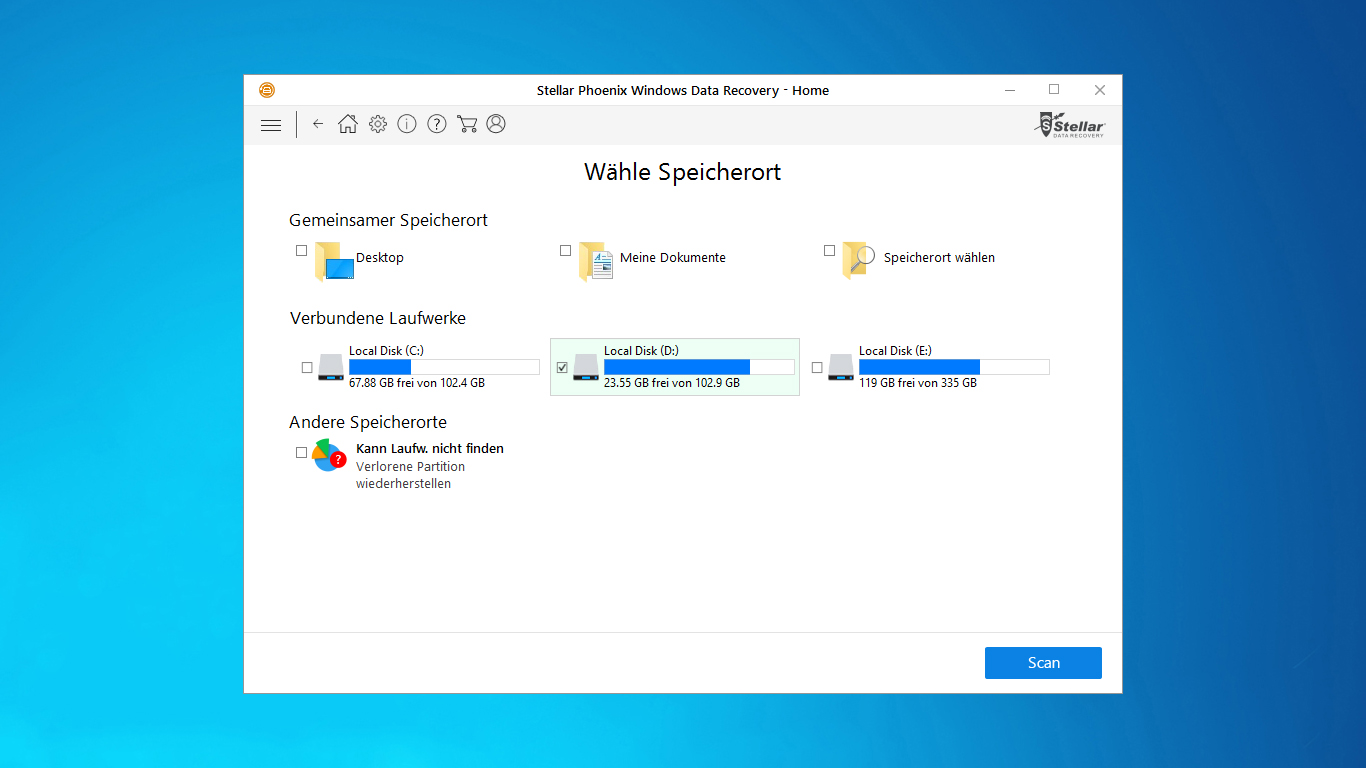Uncheck the Local Disk (D:) checkbox
The height and width of the screenshot is (768, 1366).
pos(562,368)
